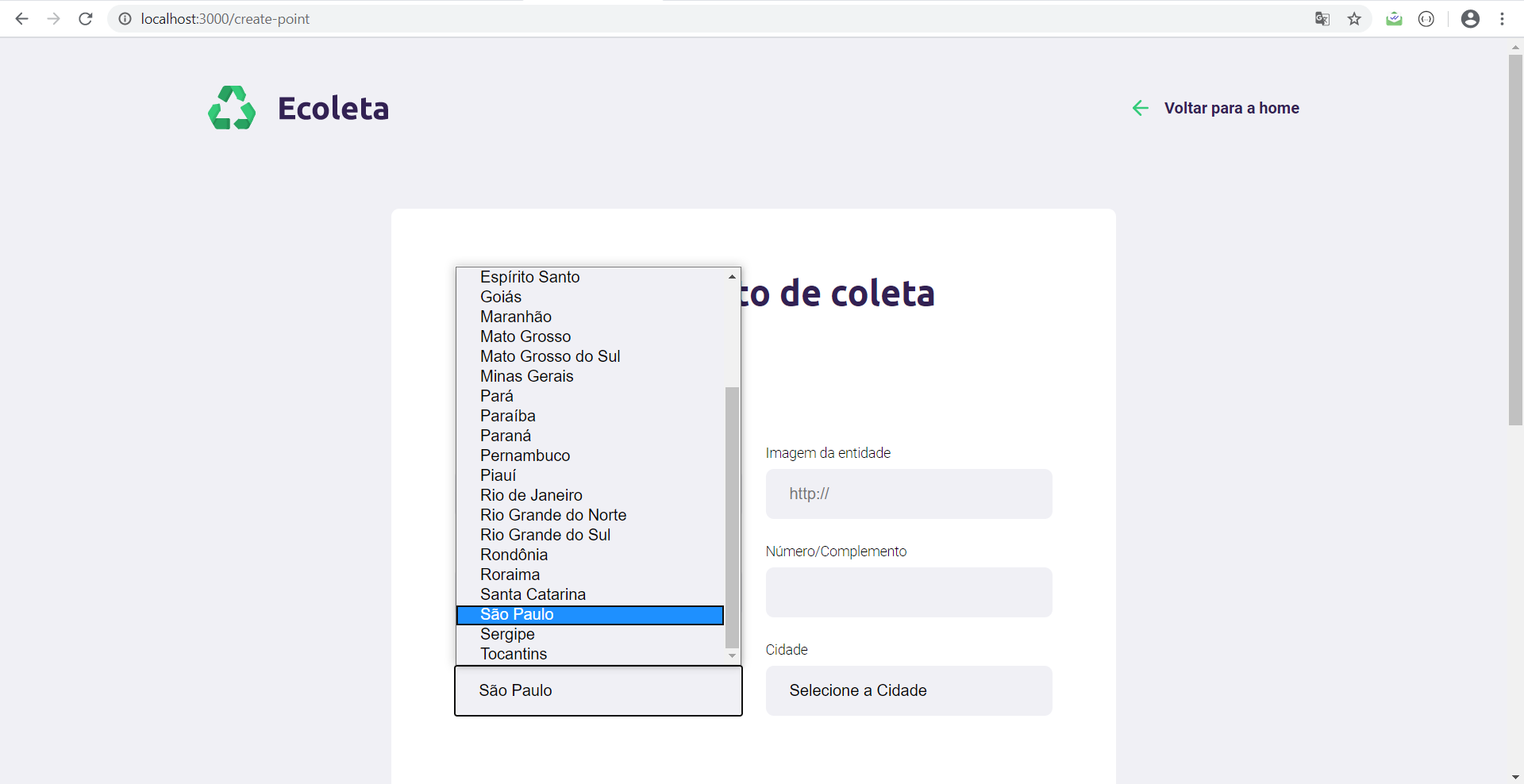
Task: Click the state list scrollbar down arrow
Action: point(732,655)
